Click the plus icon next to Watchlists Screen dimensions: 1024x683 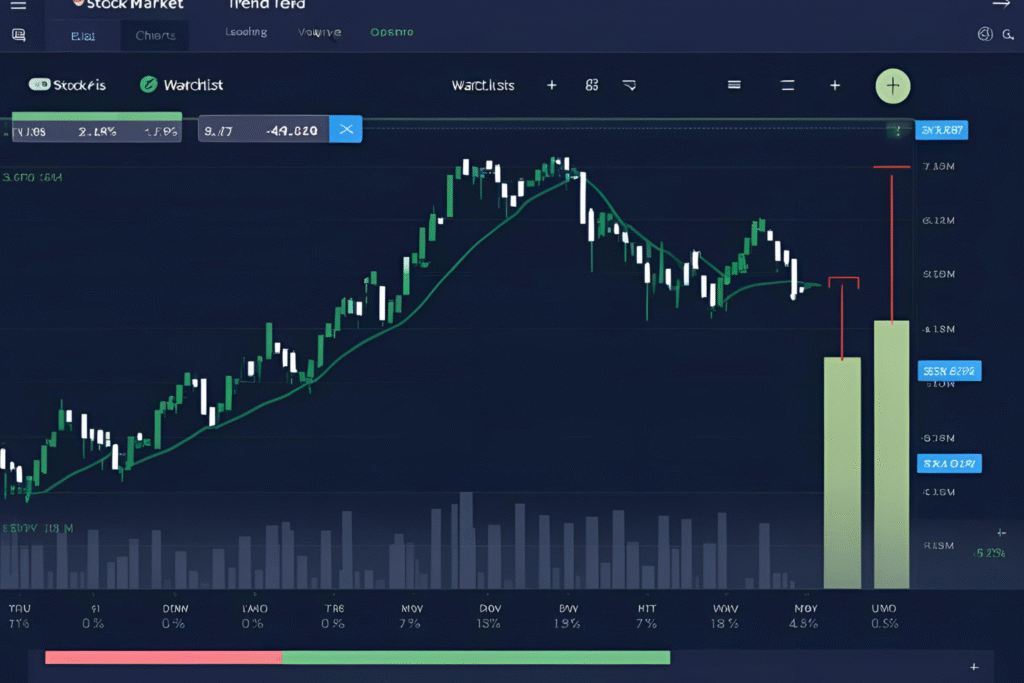click(x=551, y=85)
